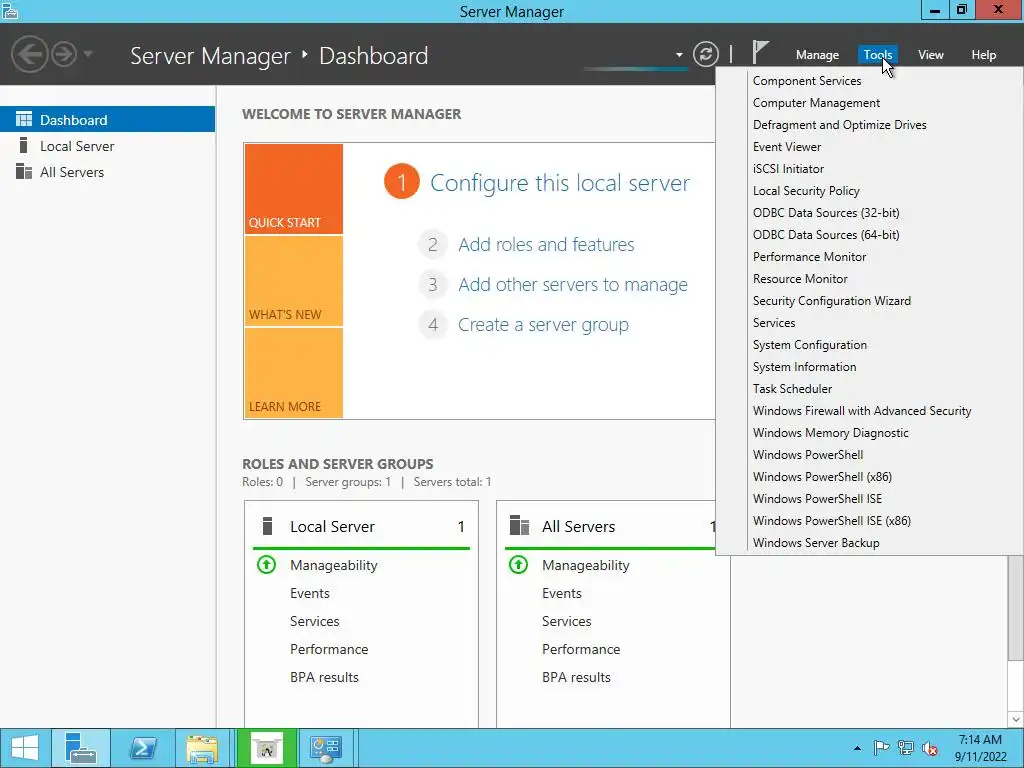This screenshot has width=1024, height=768.
Task: Open Event Viewer
Action: click(786, 147)
